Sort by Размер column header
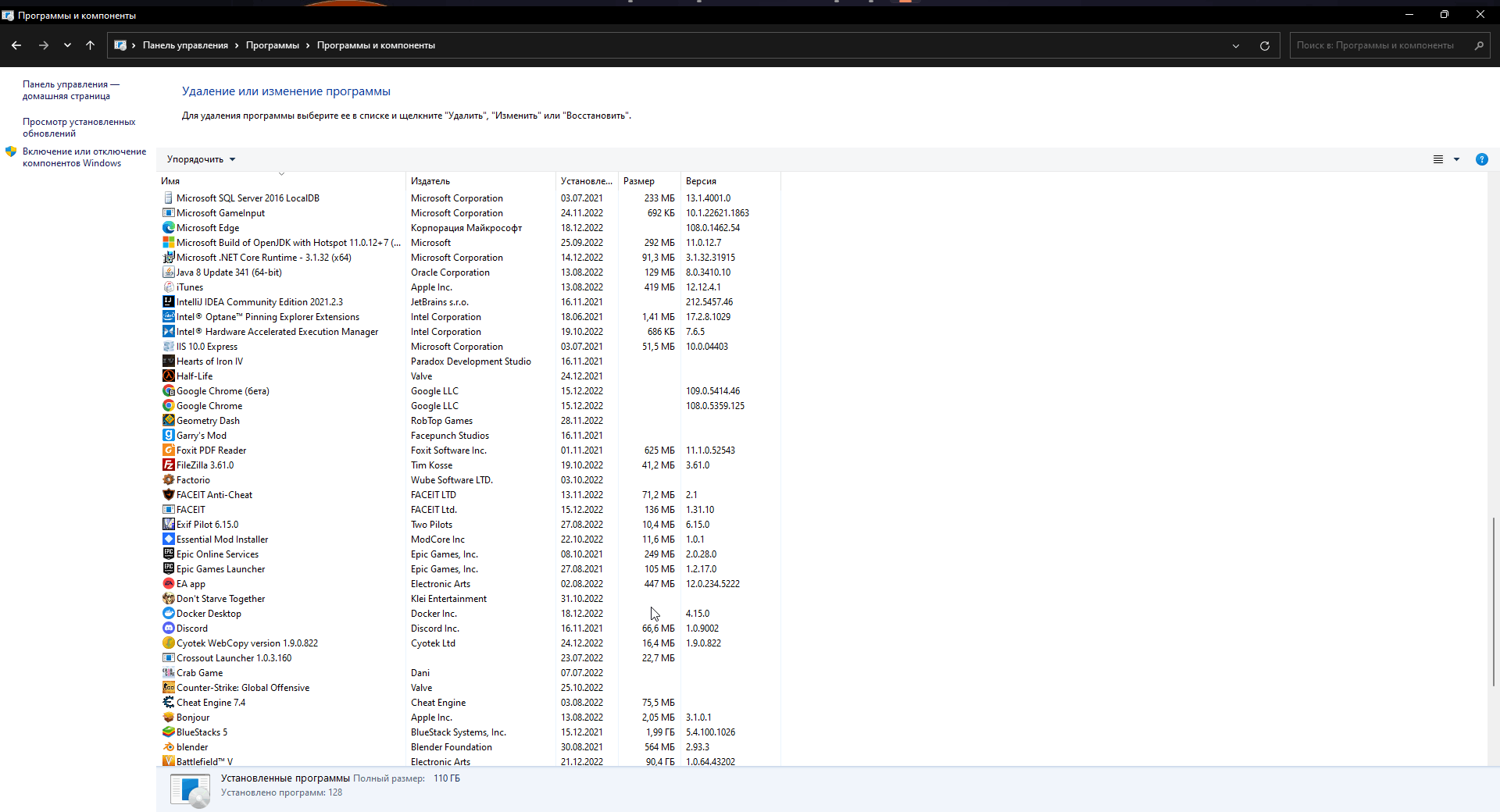This screenshot has height=812, width=1500. (649, 181)
